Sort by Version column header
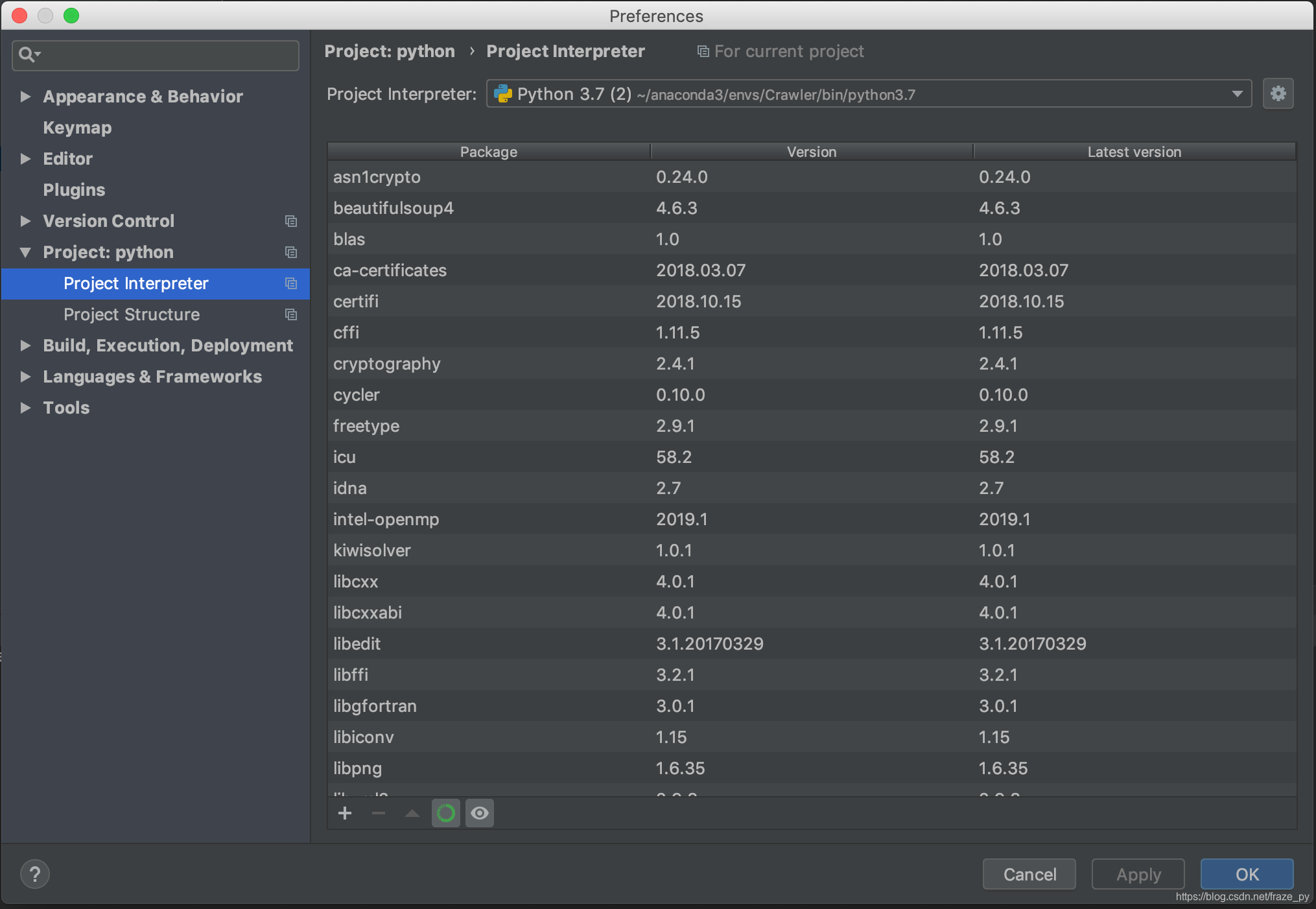Image resolution: width=1316 pixels, height=909 pixels. pyautogui.click(x=812, y=152)
